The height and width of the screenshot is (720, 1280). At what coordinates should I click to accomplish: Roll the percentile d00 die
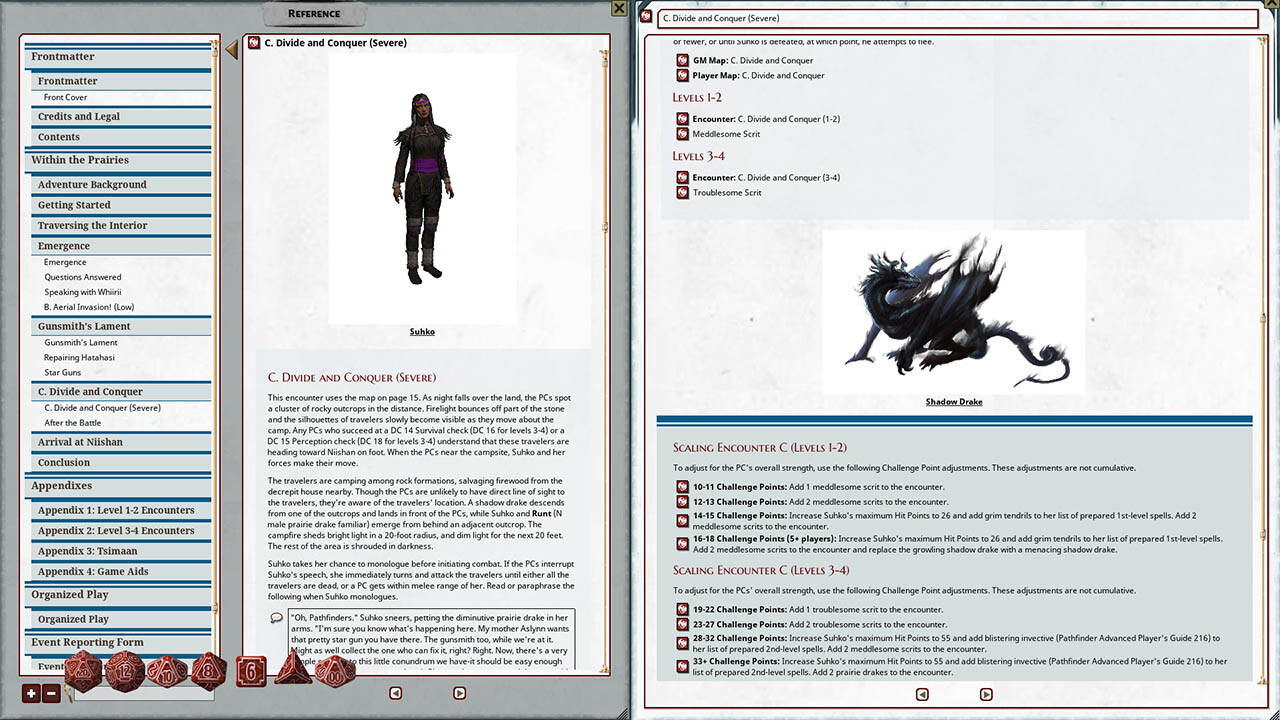[x=333, y=672]
